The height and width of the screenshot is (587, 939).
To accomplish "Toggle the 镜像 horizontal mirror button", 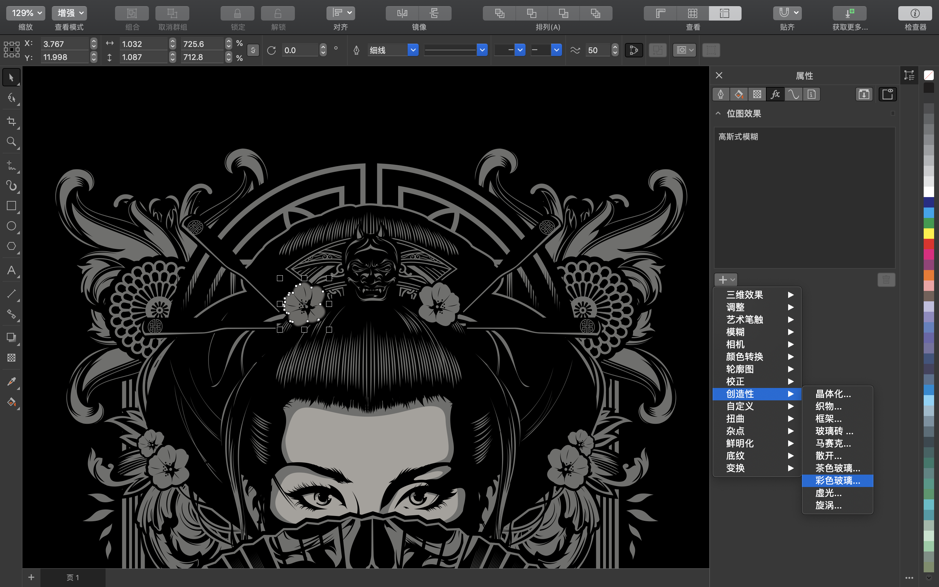I will (401, 12).
